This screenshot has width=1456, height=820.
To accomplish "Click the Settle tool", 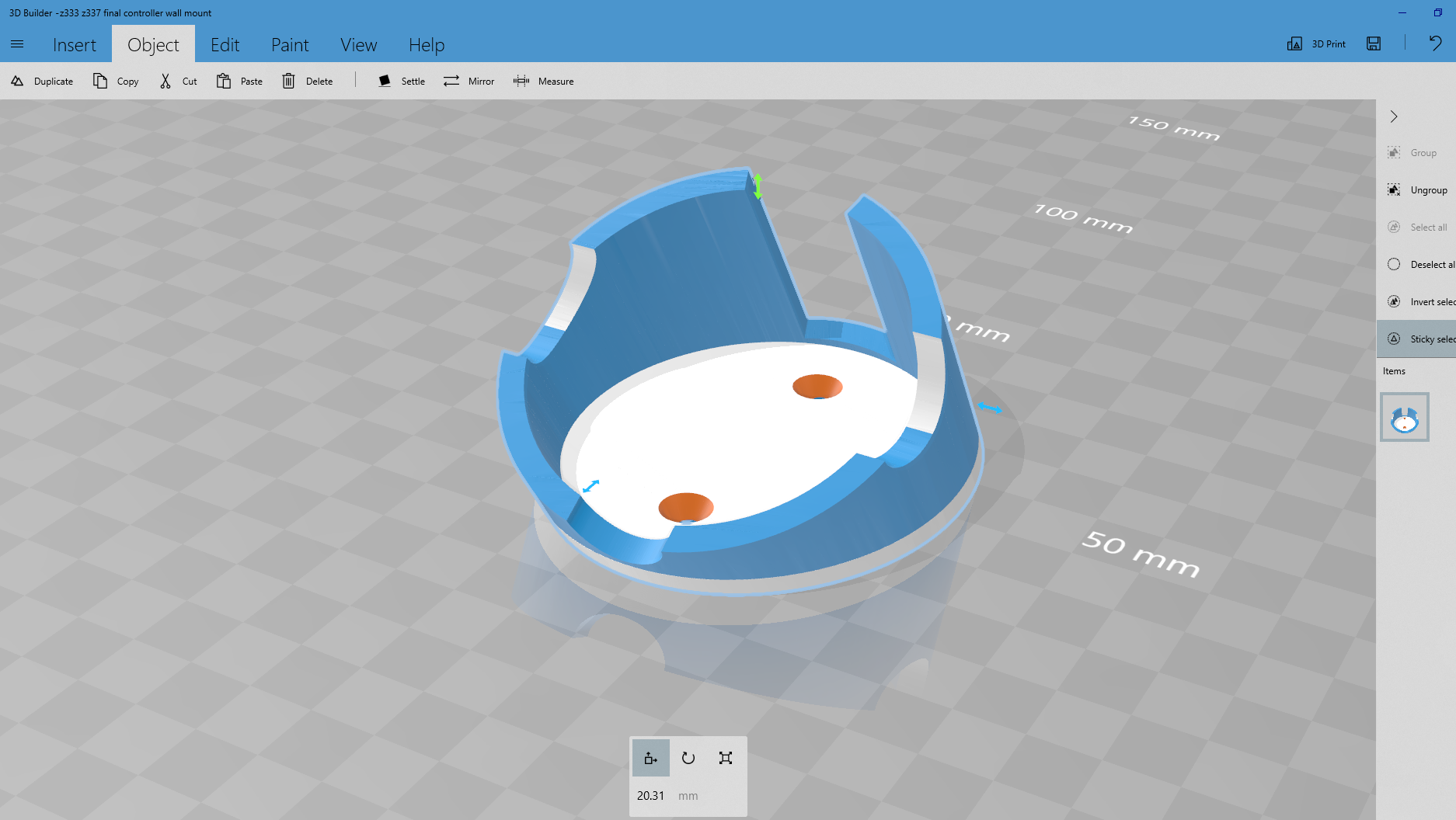I will [x=402, y=81].
